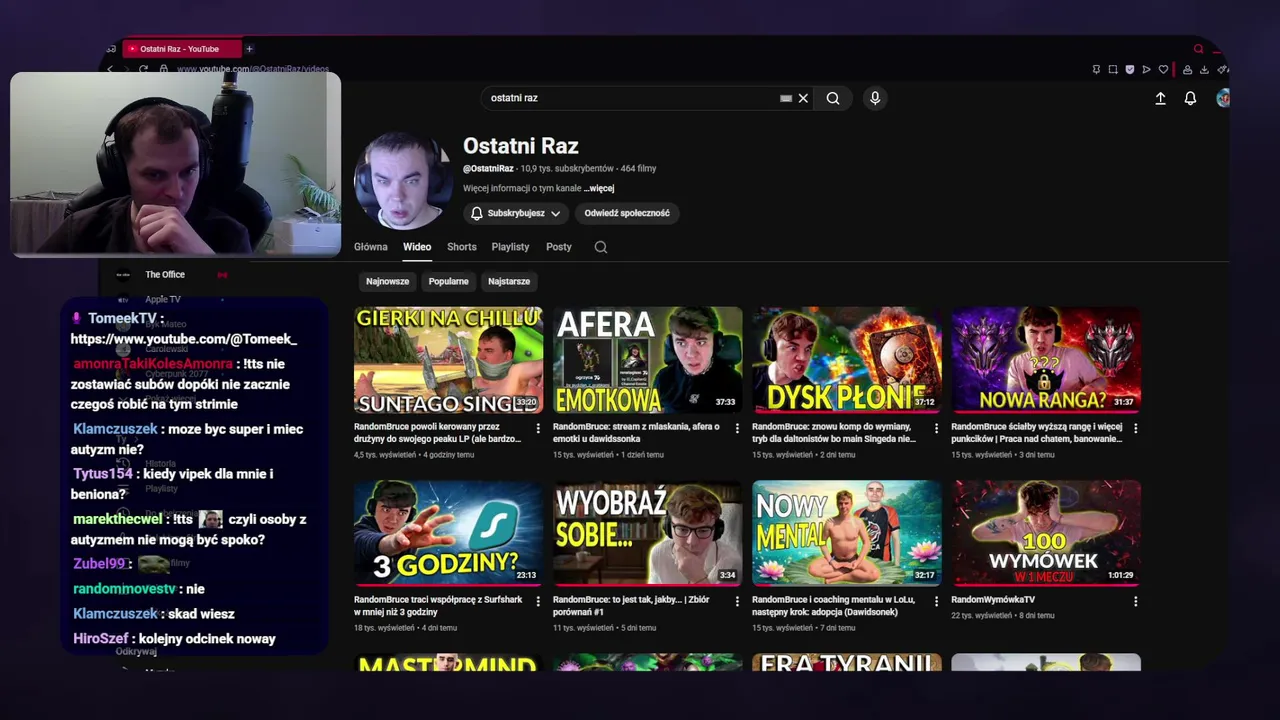
Task: Open options menu for the SUNTAGO SINGED video
Action: (x=538, y=428)
